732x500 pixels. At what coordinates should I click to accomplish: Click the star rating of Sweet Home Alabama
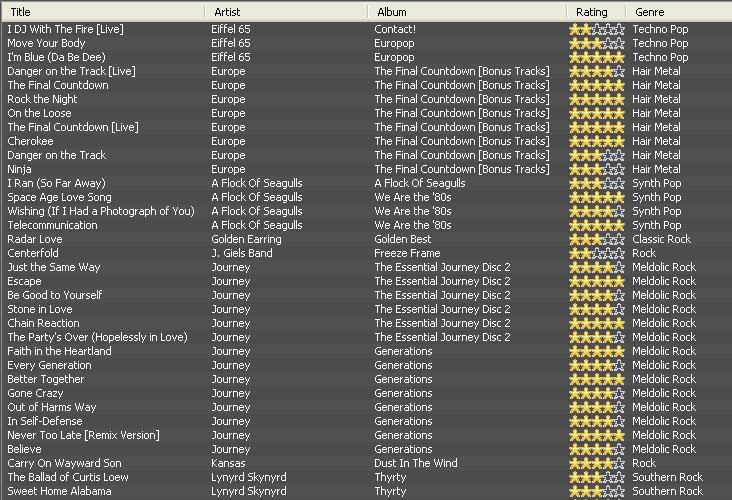(x=597, y=492)
